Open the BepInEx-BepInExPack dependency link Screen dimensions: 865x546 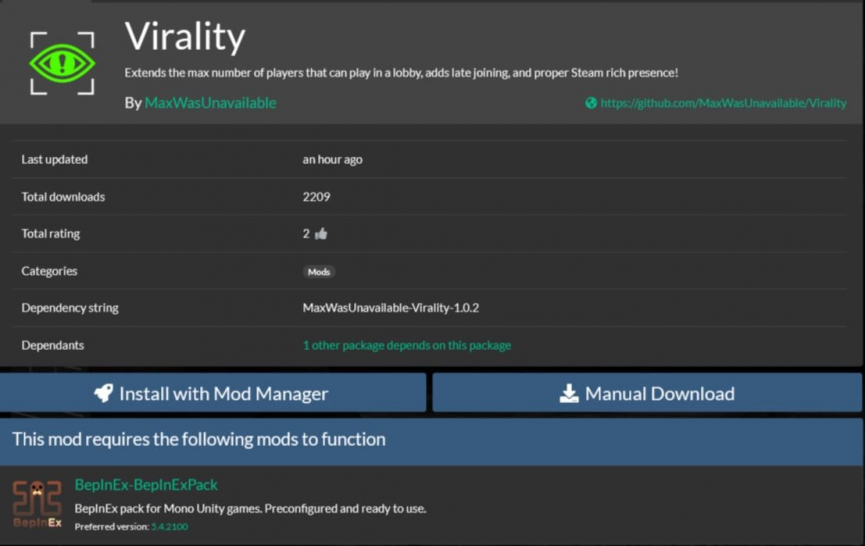coord(146,485)
